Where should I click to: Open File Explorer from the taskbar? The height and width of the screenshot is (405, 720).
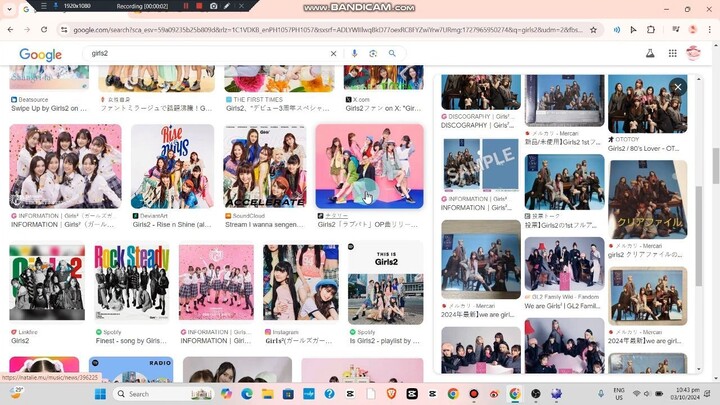(267, 394)
